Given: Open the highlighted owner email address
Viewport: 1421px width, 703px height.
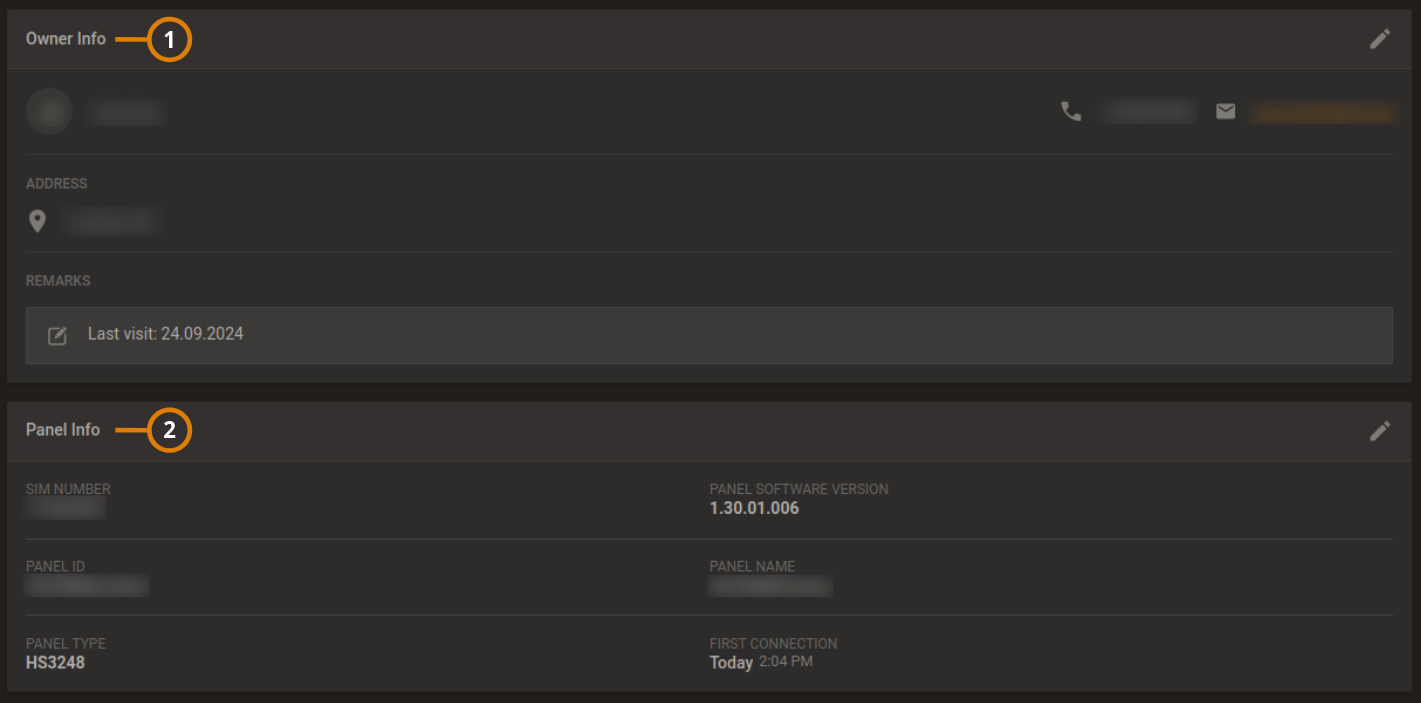Looking at the screenshot, I should tap(1323, 114).
